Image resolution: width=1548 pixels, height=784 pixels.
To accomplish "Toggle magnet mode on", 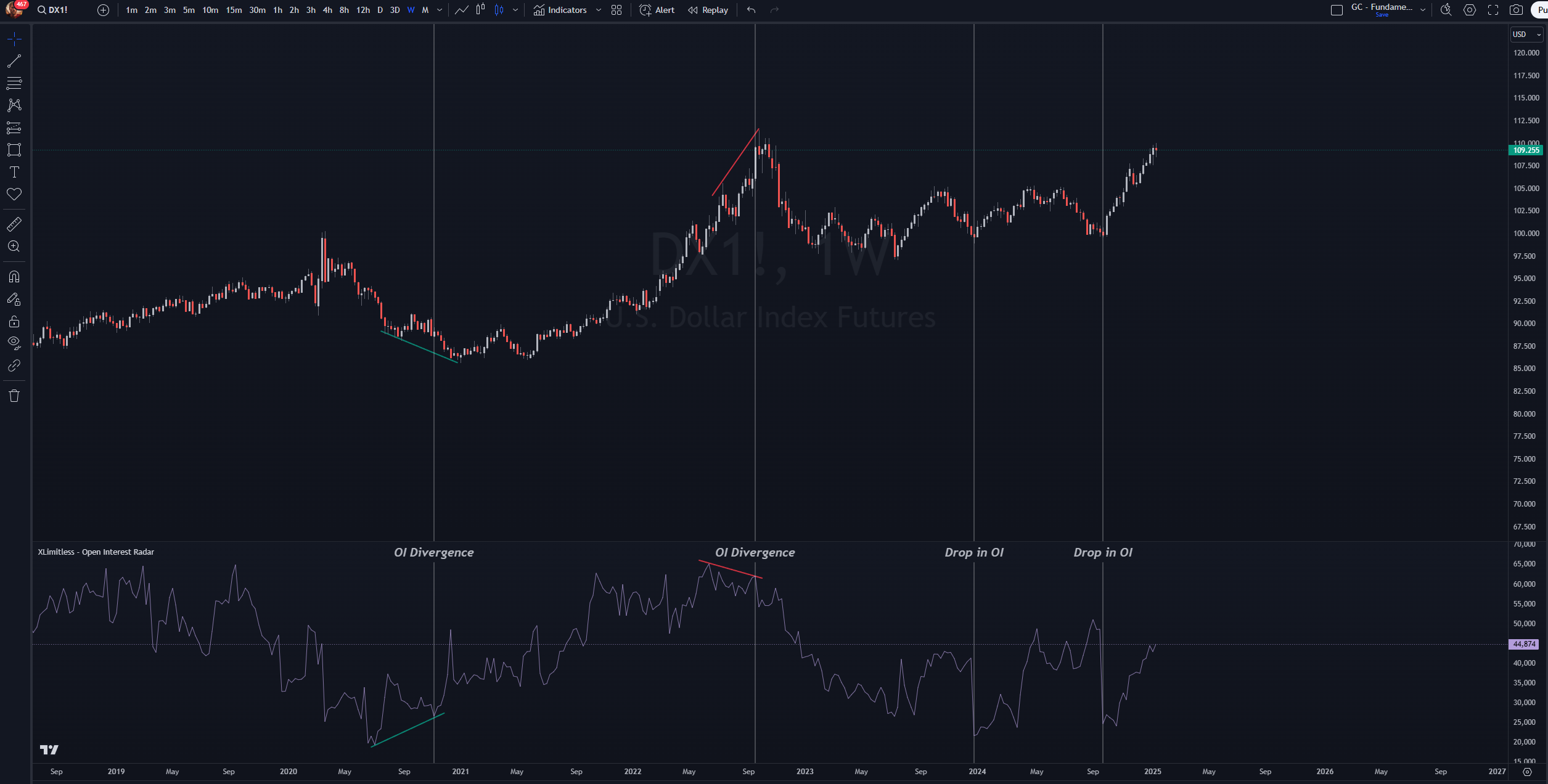I will point(14,277).
